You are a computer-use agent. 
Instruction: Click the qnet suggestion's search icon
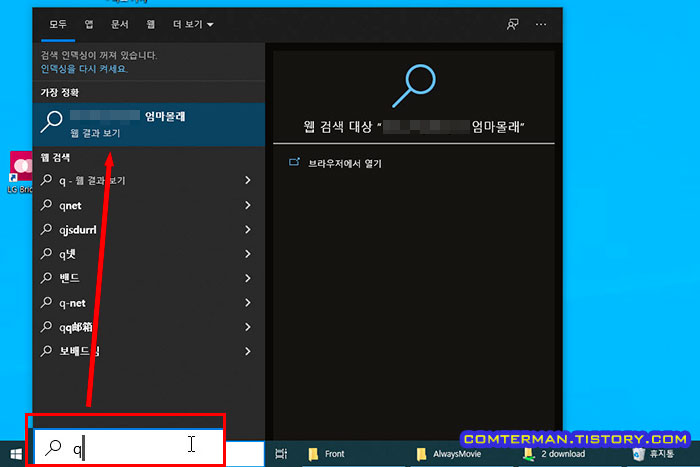point(46,204)
